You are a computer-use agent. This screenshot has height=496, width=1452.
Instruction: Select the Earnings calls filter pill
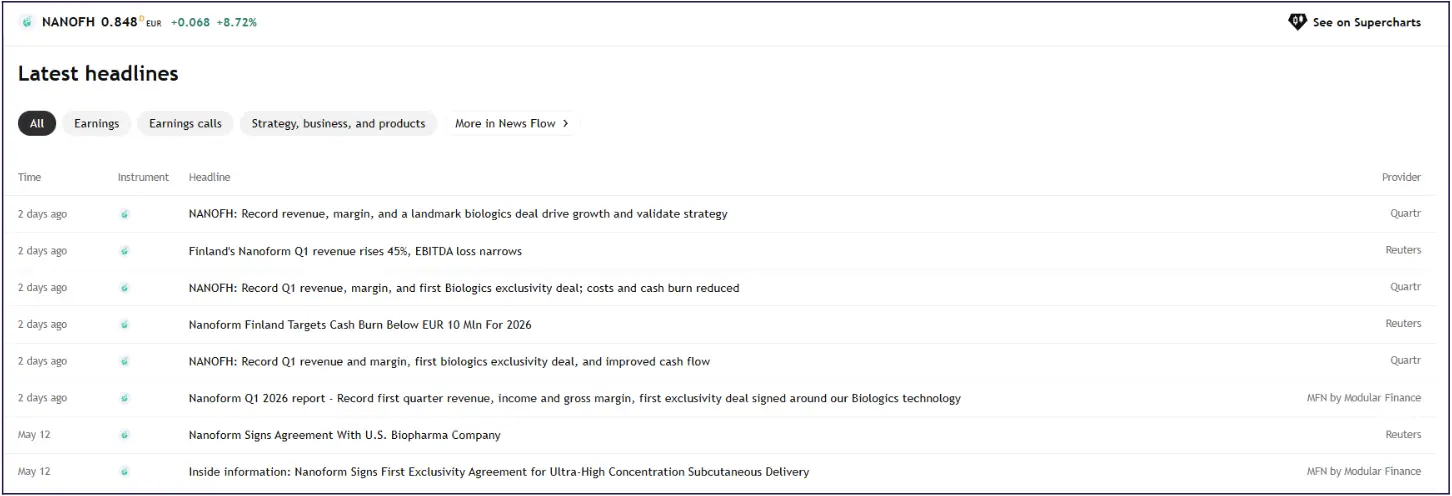pos(185,123)
